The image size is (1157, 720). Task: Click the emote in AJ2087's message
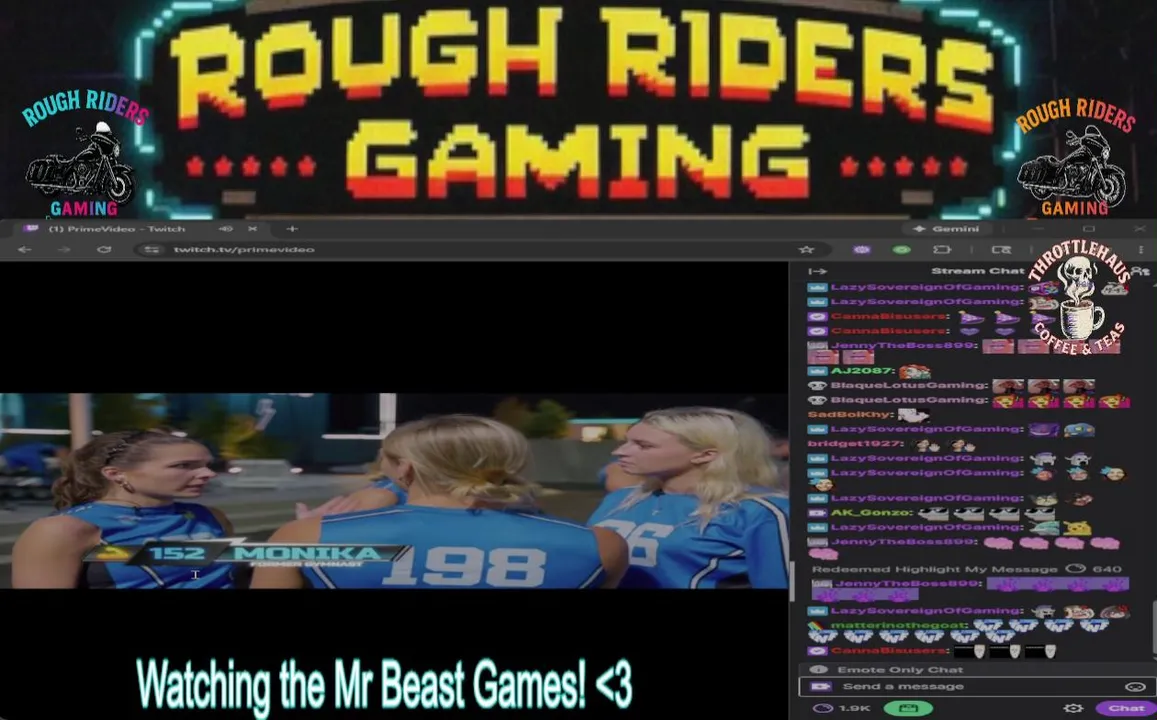pos(915,371)
